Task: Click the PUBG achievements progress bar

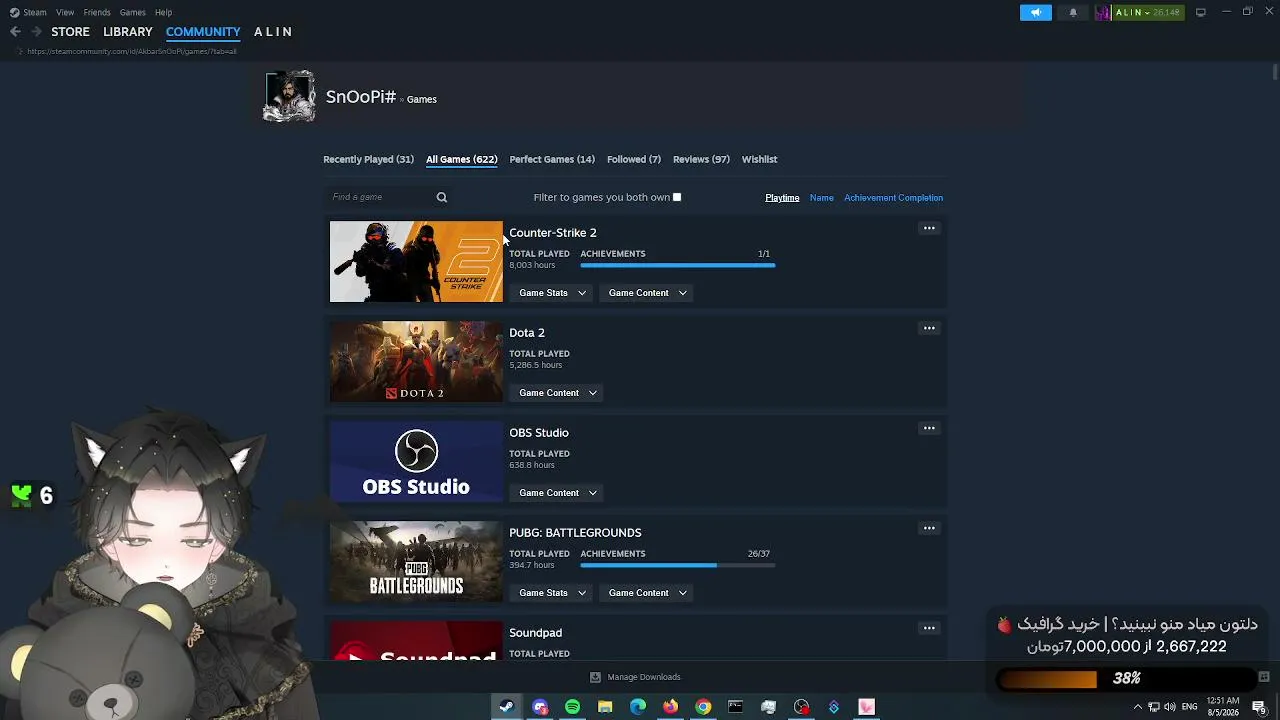Action: (x=678, y=565)
